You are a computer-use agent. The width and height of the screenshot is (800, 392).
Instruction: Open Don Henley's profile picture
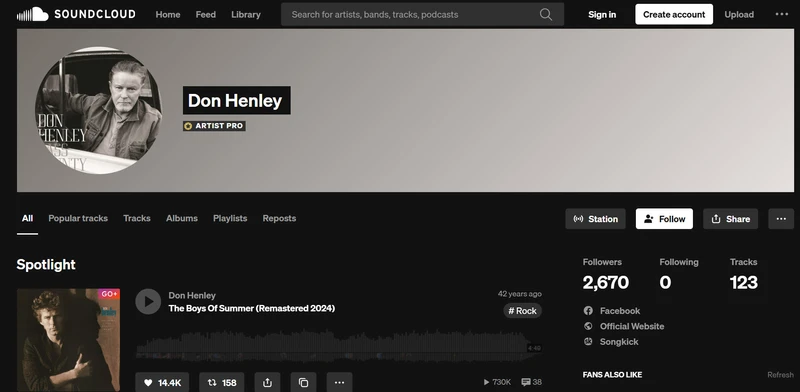tap(98, 110)
